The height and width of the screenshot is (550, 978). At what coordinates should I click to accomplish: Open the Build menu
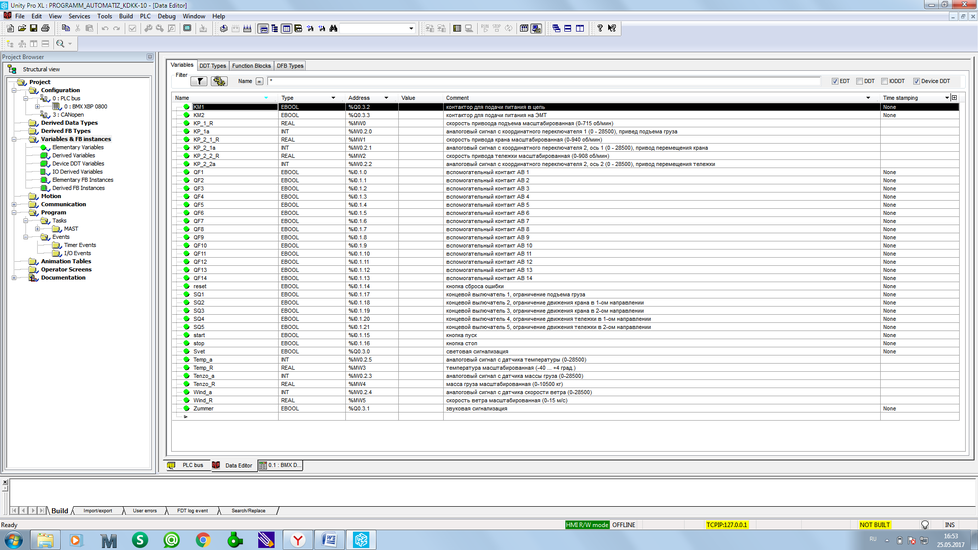click(x=126, y=16)
